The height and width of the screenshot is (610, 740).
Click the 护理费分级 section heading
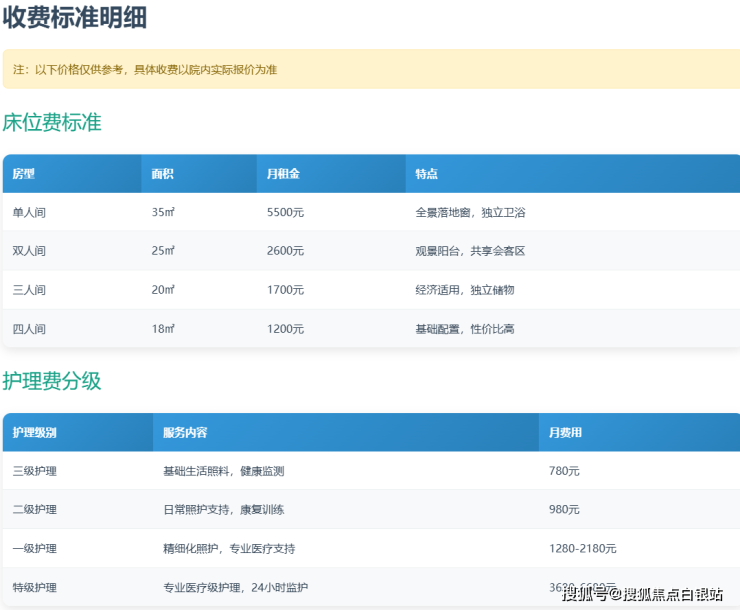click(52, 381)
